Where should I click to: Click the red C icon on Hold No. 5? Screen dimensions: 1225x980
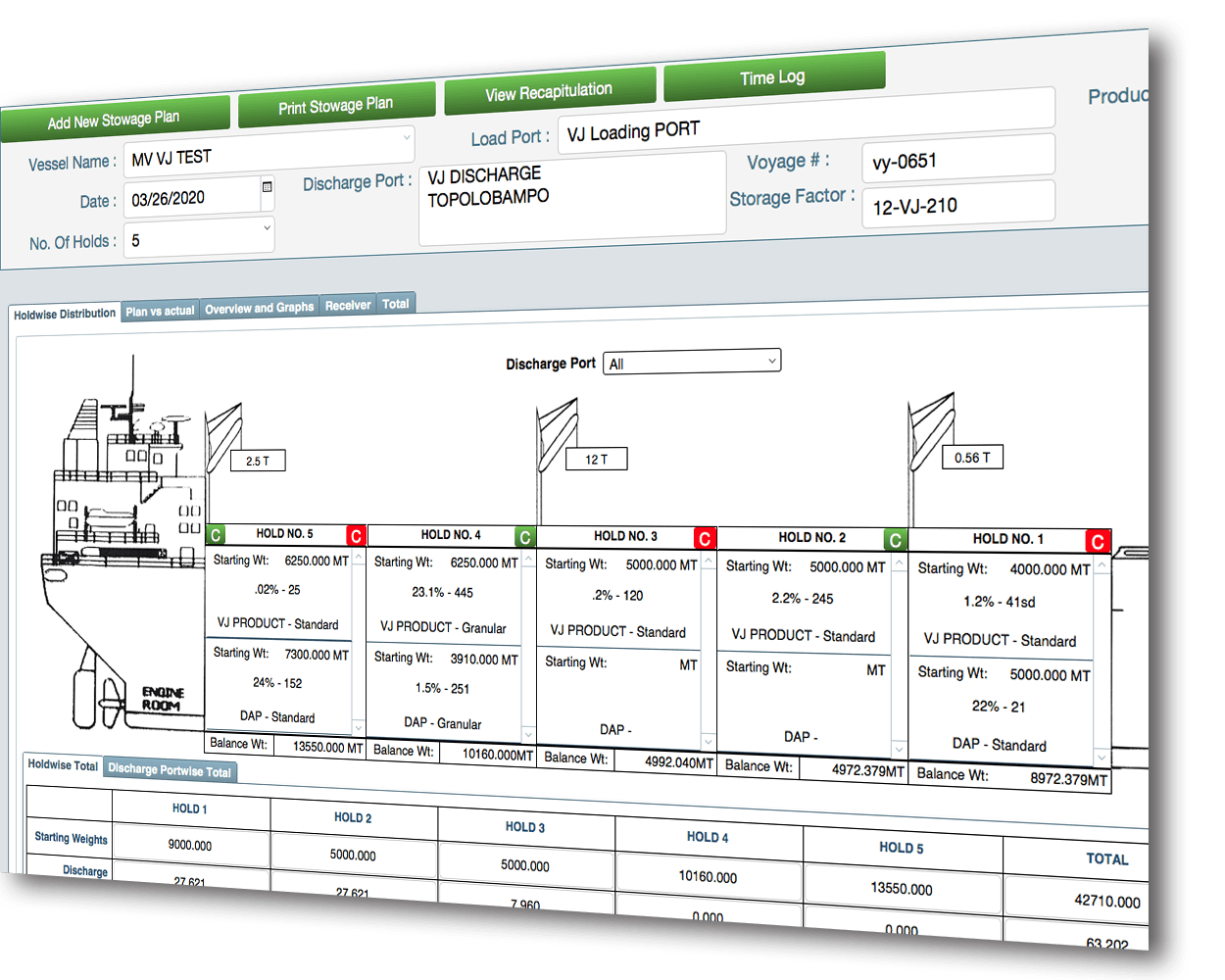[x=356, y=536]
